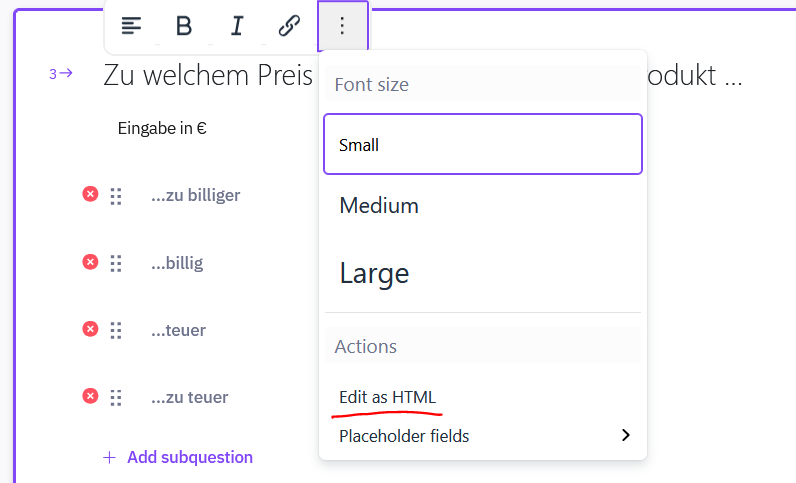This screenshot has height=483, width=796.
Task: Click the drag handle beside '...billig'
Action: click(x=116, y=263)
